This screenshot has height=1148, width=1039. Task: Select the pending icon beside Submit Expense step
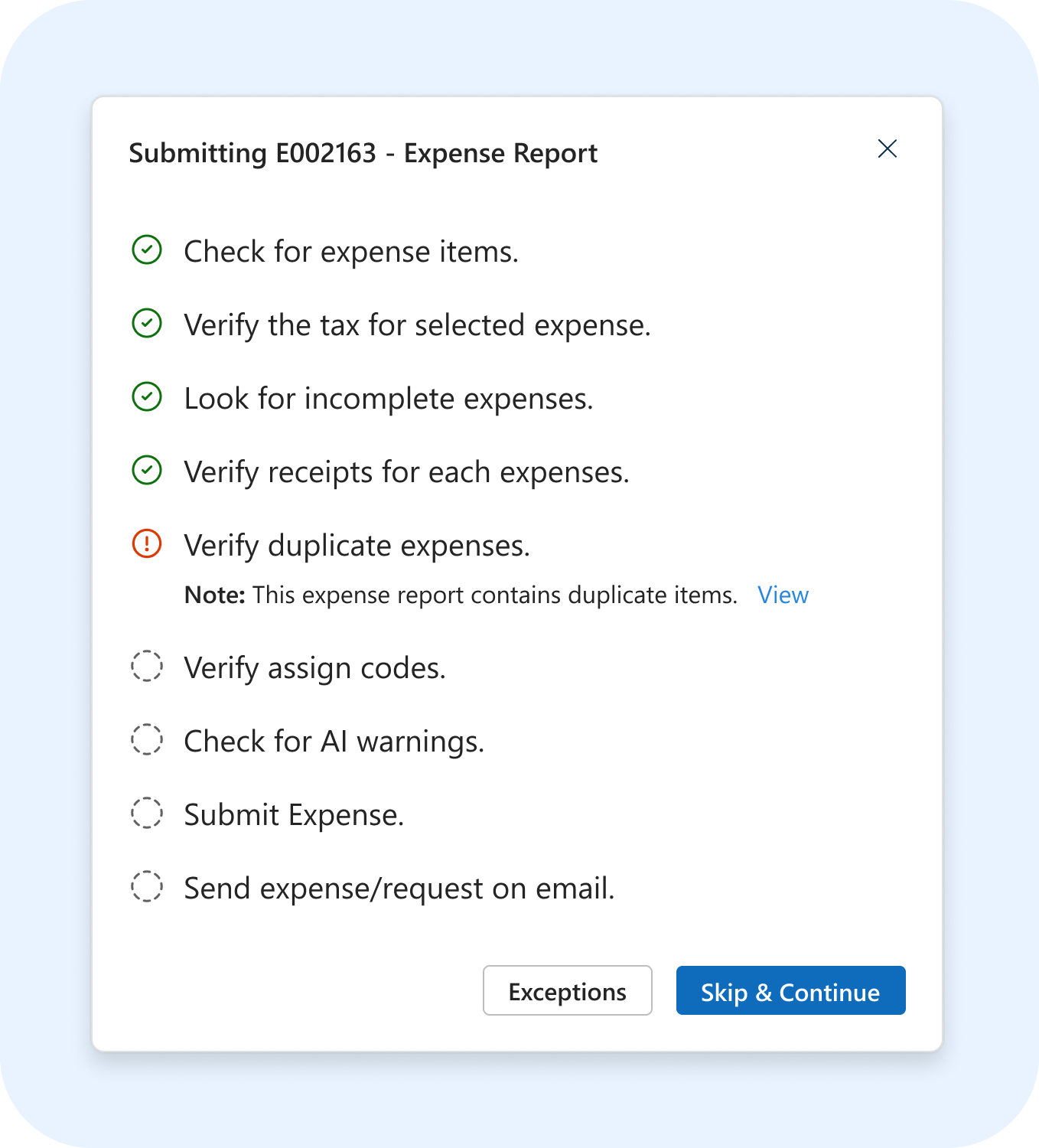(147, 813)
